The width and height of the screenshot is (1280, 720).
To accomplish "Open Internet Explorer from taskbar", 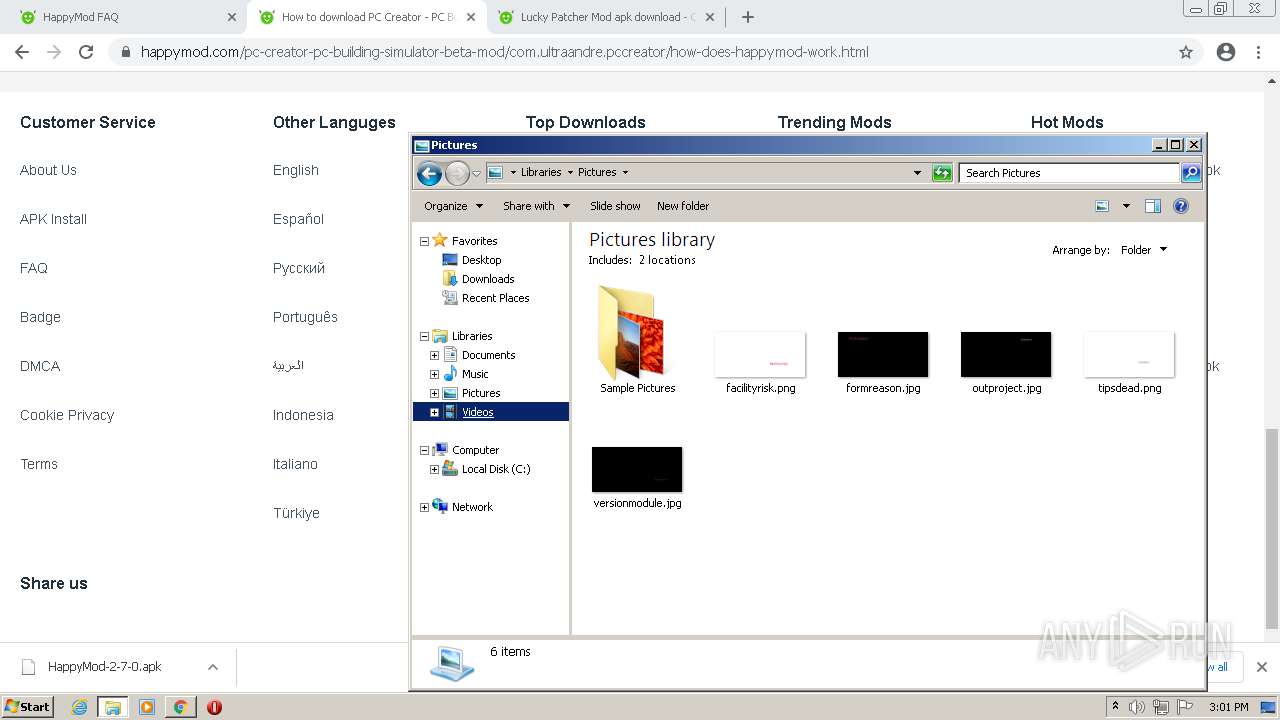I will pos(80,707).
